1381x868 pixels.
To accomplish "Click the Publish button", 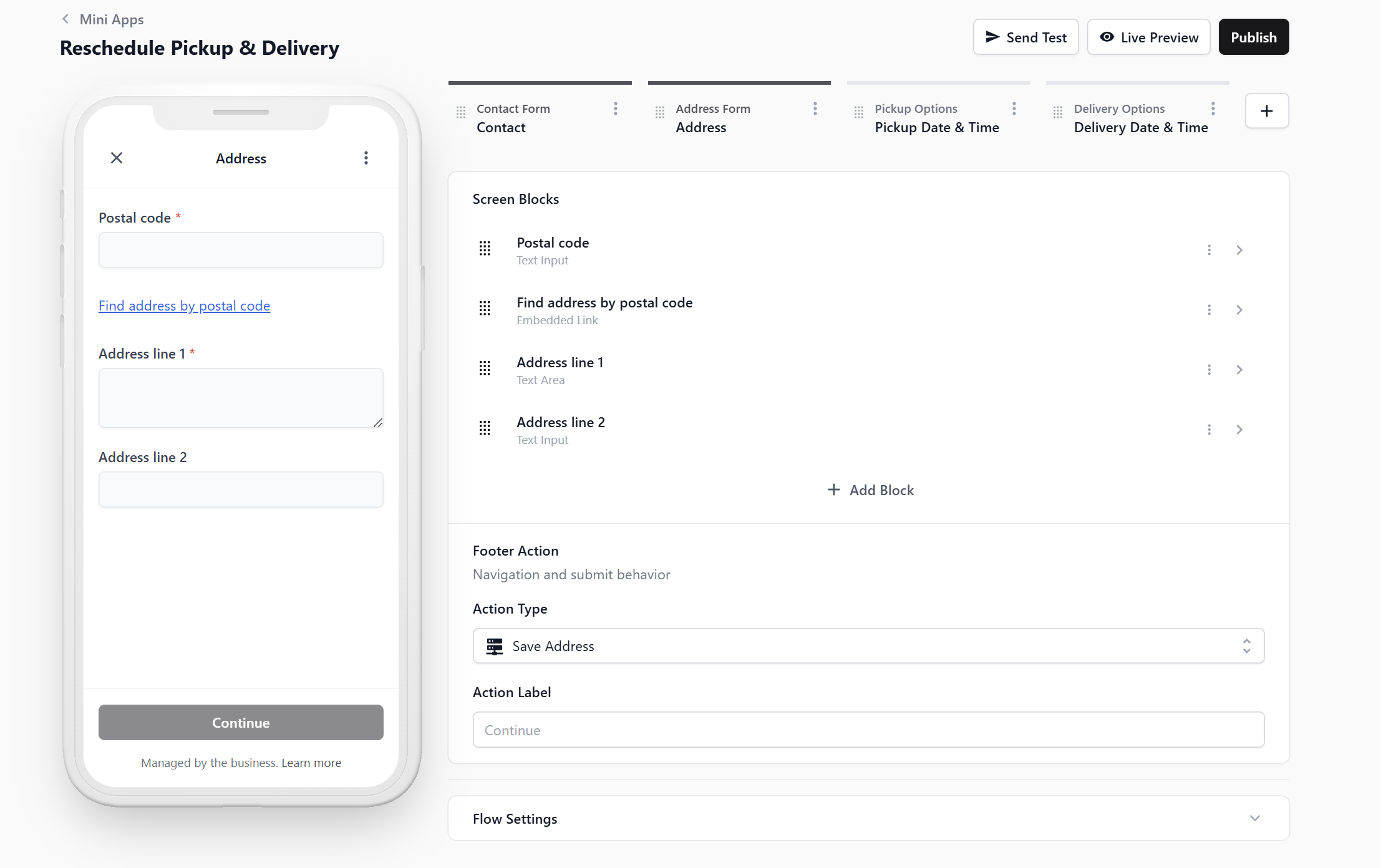I will click(x=1253, y=37).
